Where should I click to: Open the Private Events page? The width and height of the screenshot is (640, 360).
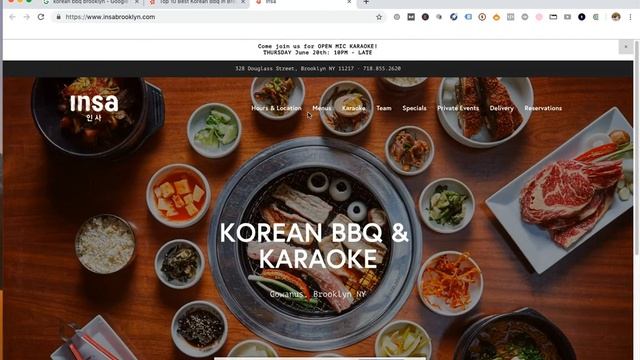(x=458, y=108)
